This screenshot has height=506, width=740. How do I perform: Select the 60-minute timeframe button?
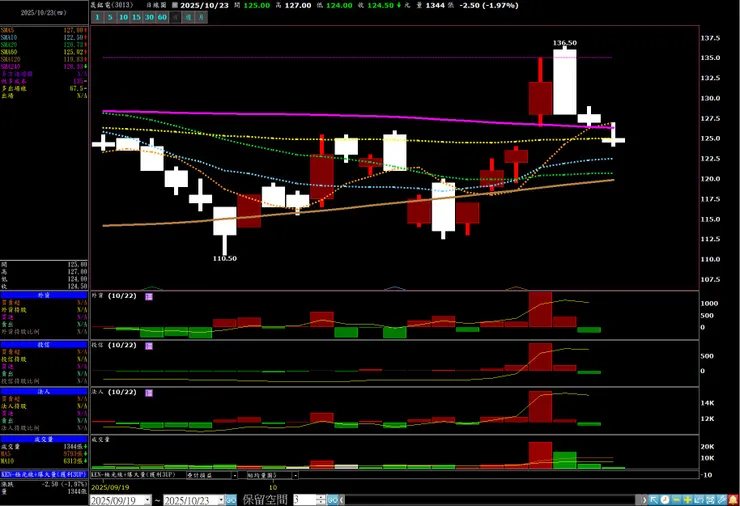point(162,17)
